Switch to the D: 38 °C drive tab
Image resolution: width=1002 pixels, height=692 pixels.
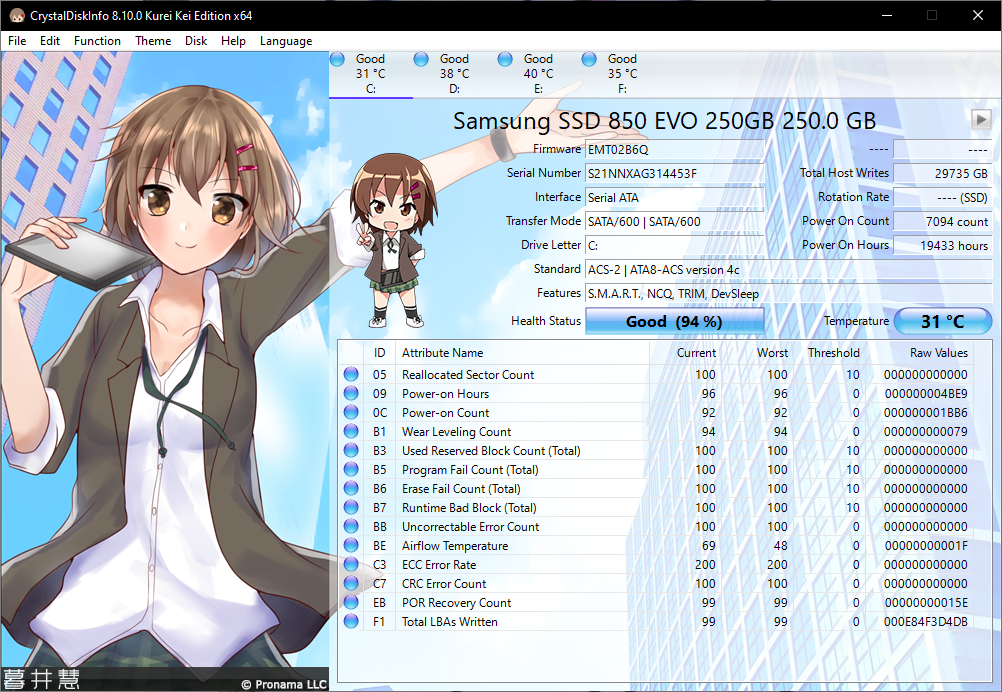pos(454,73)
